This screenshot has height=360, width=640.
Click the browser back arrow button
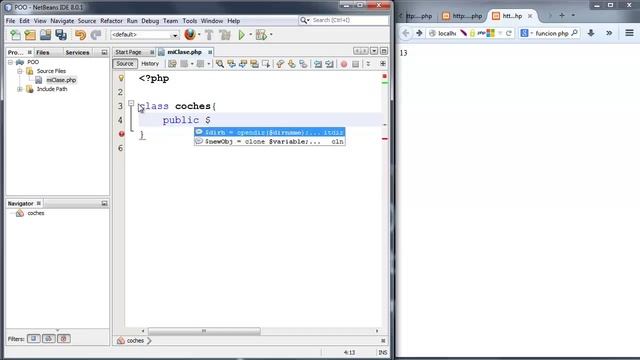tap(405, 33)
